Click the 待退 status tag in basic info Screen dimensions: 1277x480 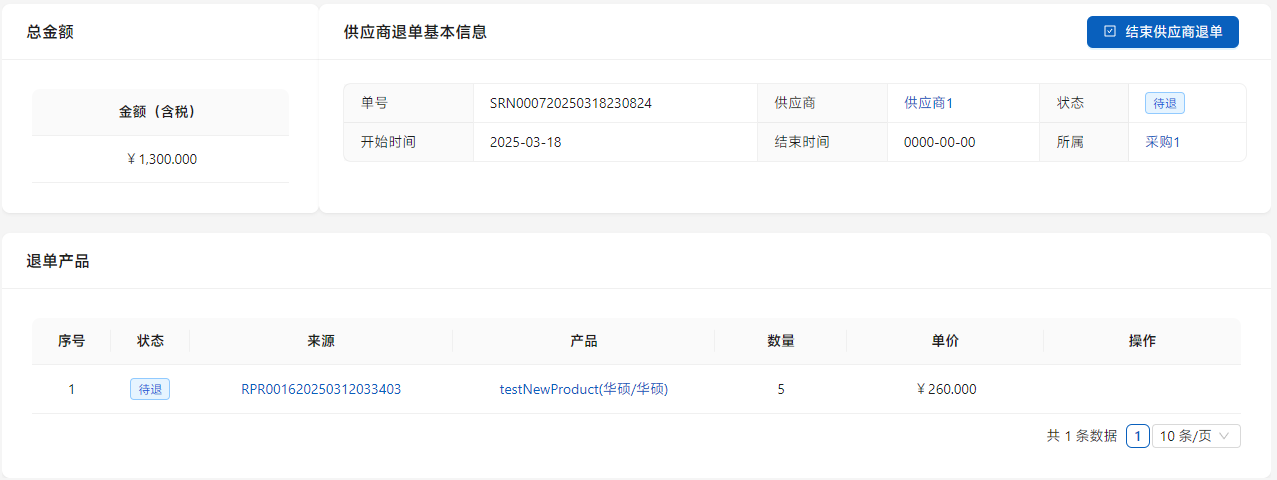pyautogui.click(x=1164, y=103)
